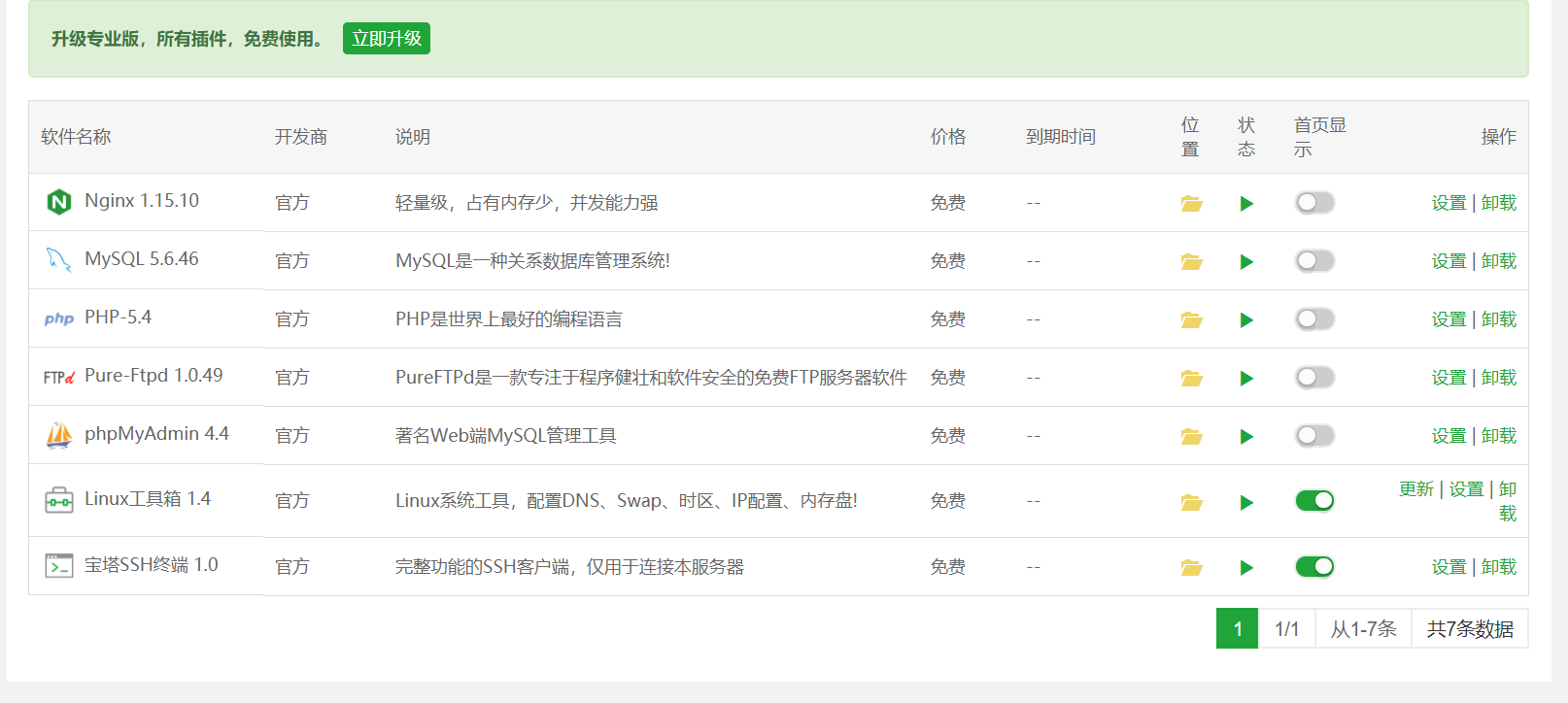Open 设置 for MySQL 5.6.46
The width and height of the screenshot is (1568, 703).
click(x=1449, y=261)
